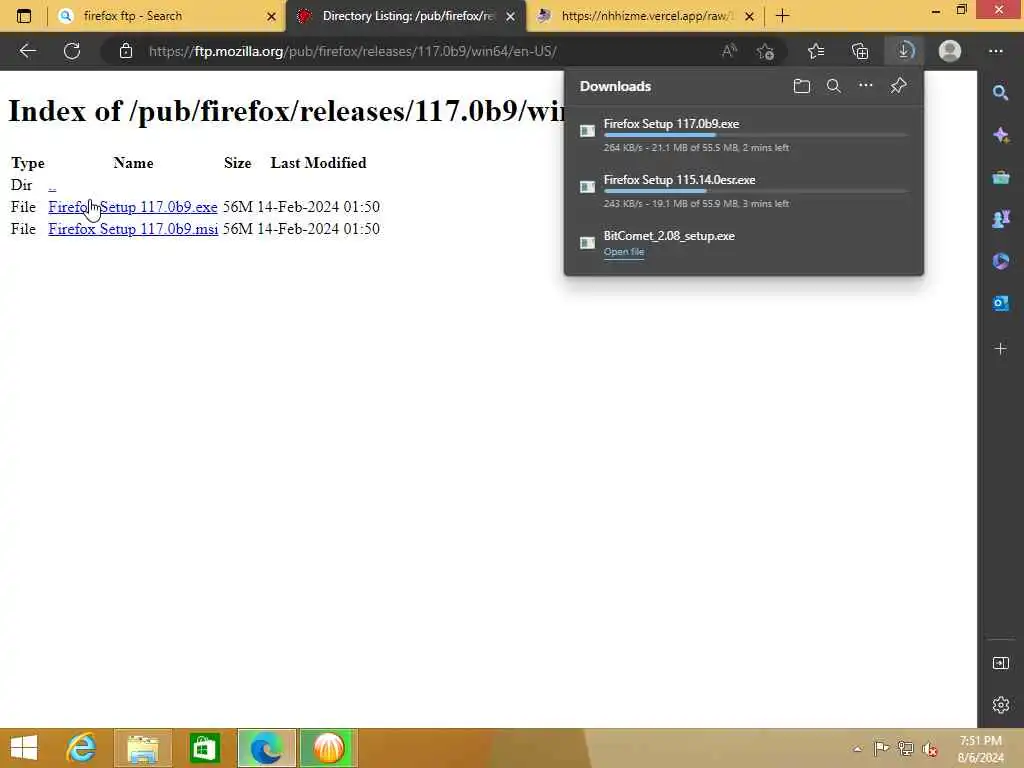Click the Name column header
This screenshot has height=768, width=1024.
[133, 163]
